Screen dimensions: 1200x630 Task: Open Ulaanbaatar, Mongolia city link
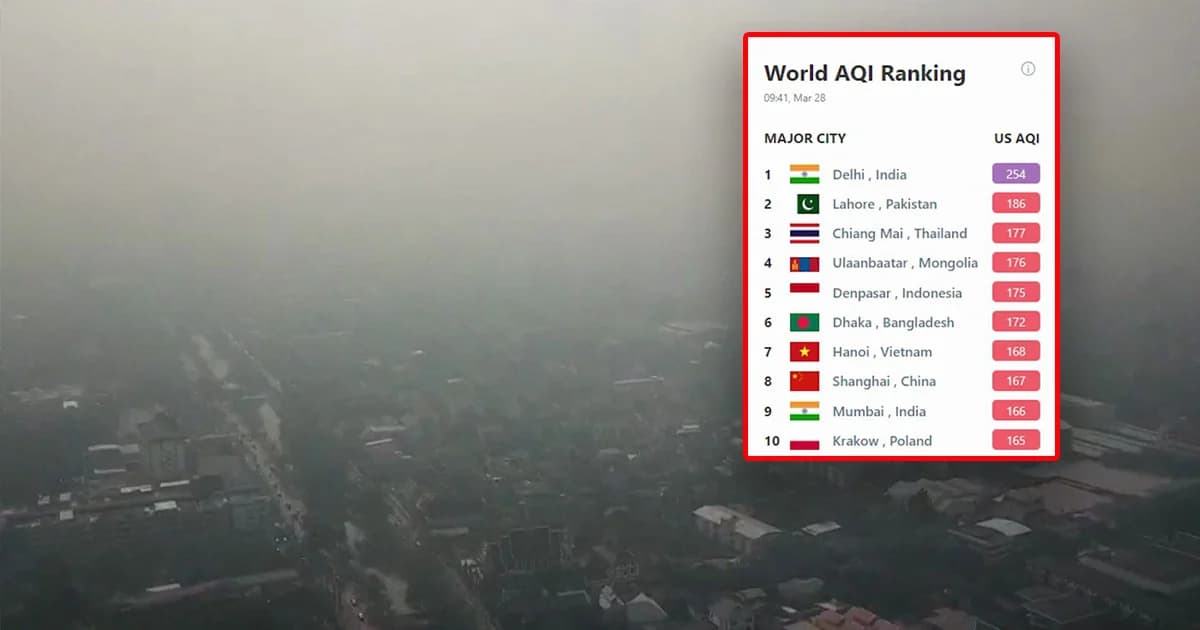pos(905,263)
